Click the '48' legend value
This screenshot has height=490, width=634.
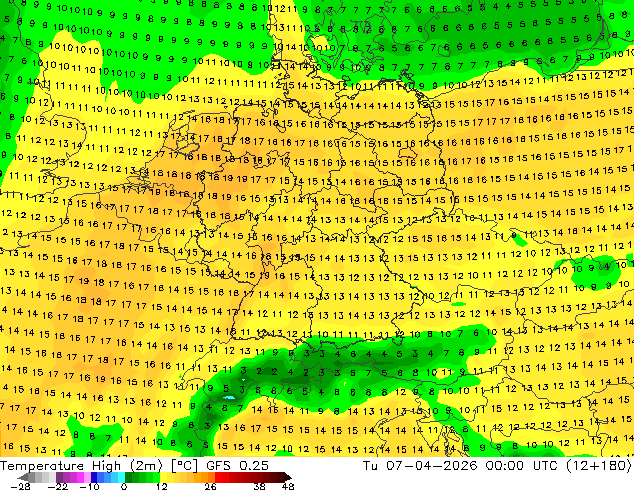tap(288, 486)
